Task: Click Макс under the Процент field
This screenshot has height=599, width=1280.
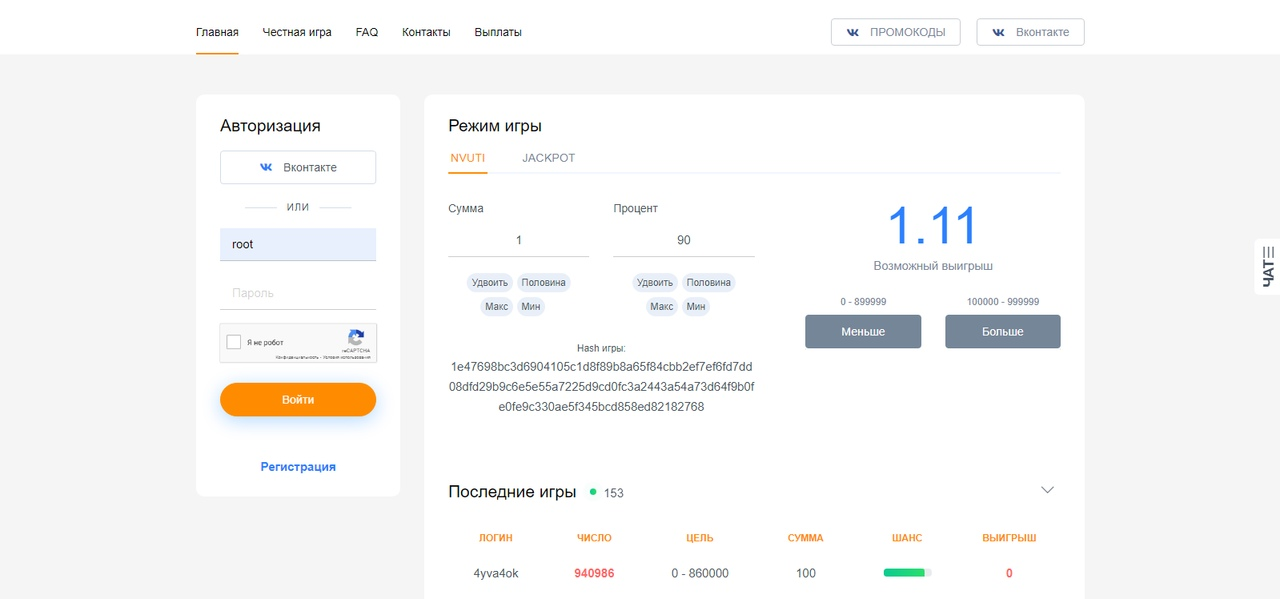Action: (662, 306)
